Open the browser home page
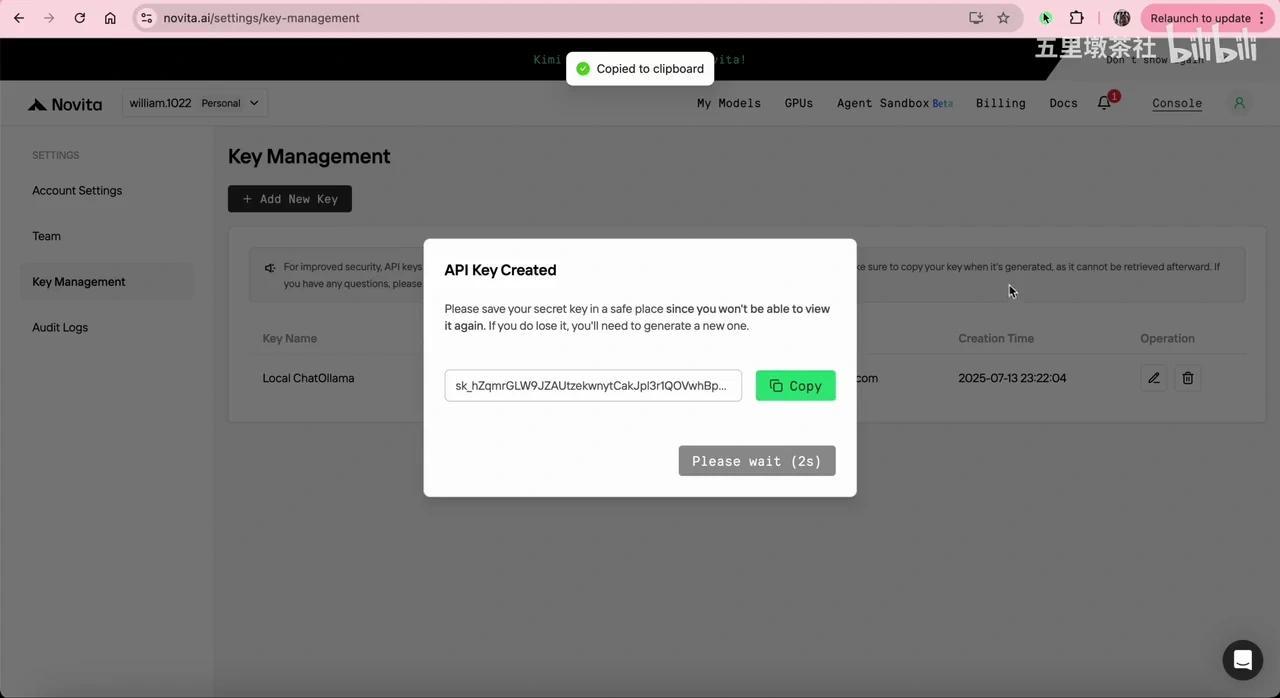The image size is (1280, 698). click(110, 18)
